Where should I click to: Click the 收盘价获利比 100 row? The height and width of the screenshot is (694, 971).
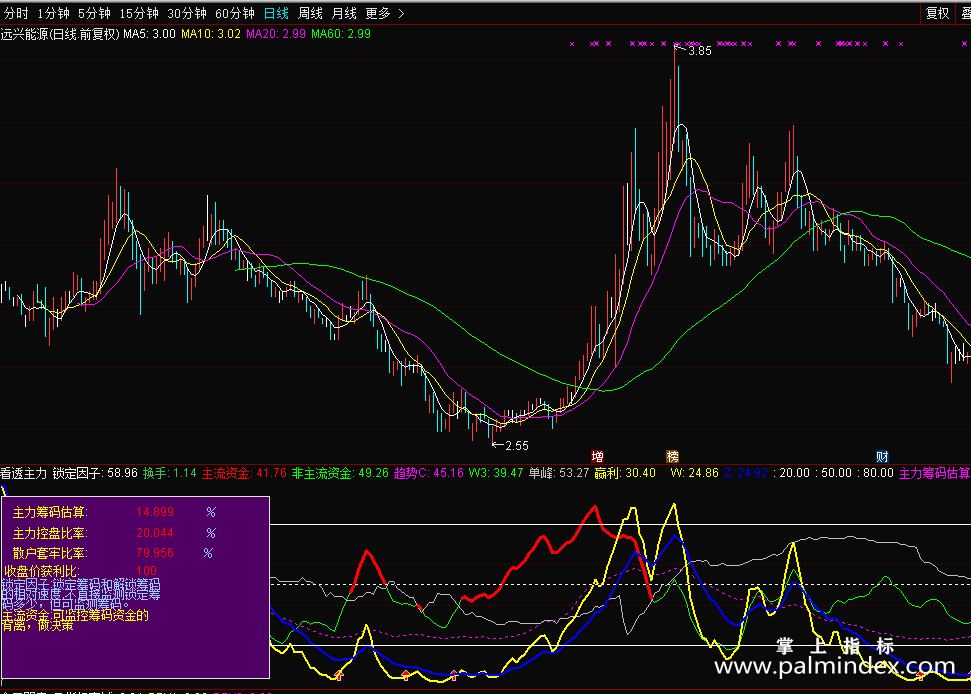81,571
